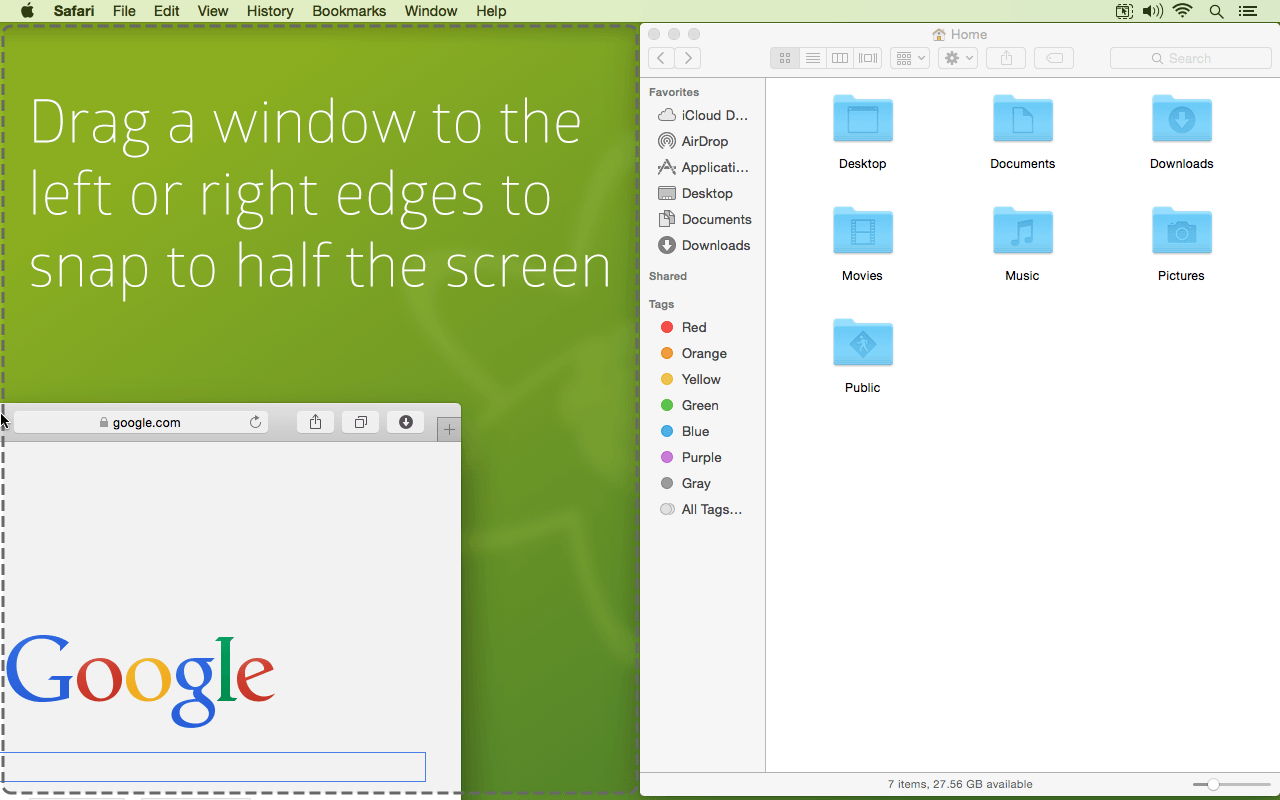Switch Finder to Cover Flow view
The width and height of the screenshot is (1280, 800).
(x=868, y=58)
